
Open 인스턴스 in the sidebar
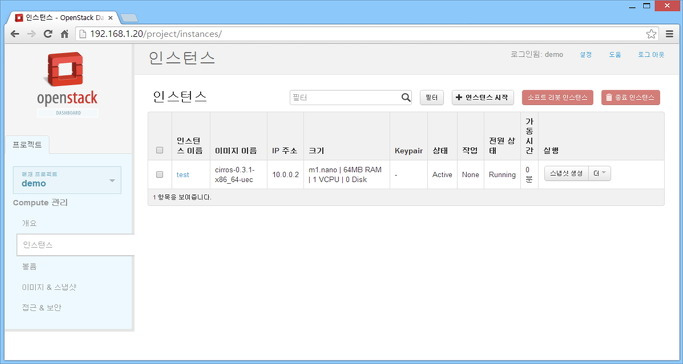[75, 245]
